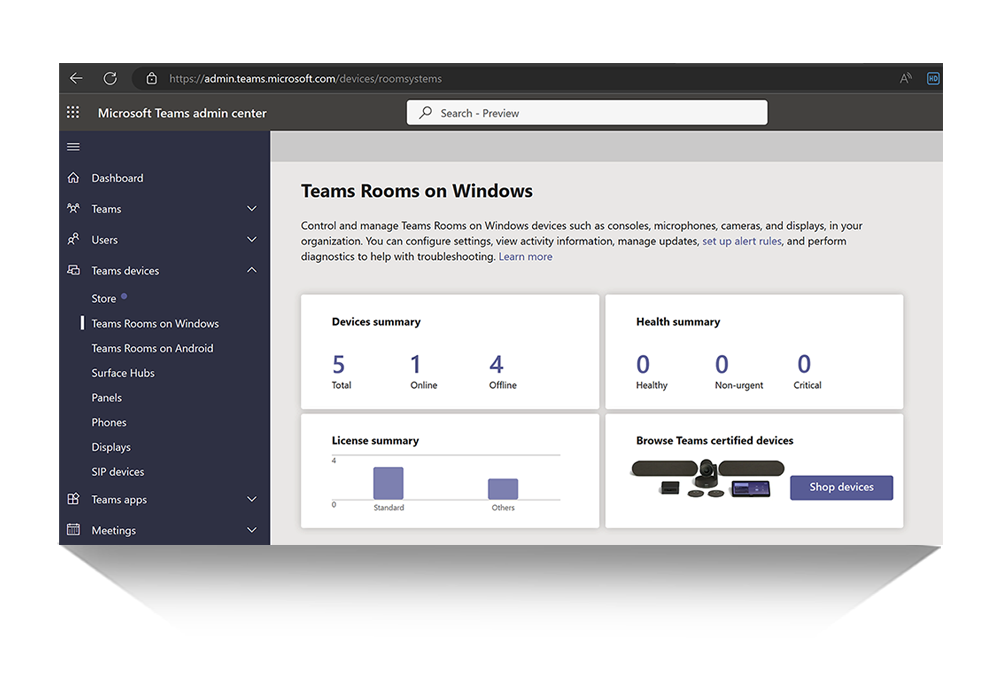1000x700 pixels.
Task: Reload the page with refresh icon
Action: pos(110,78)
